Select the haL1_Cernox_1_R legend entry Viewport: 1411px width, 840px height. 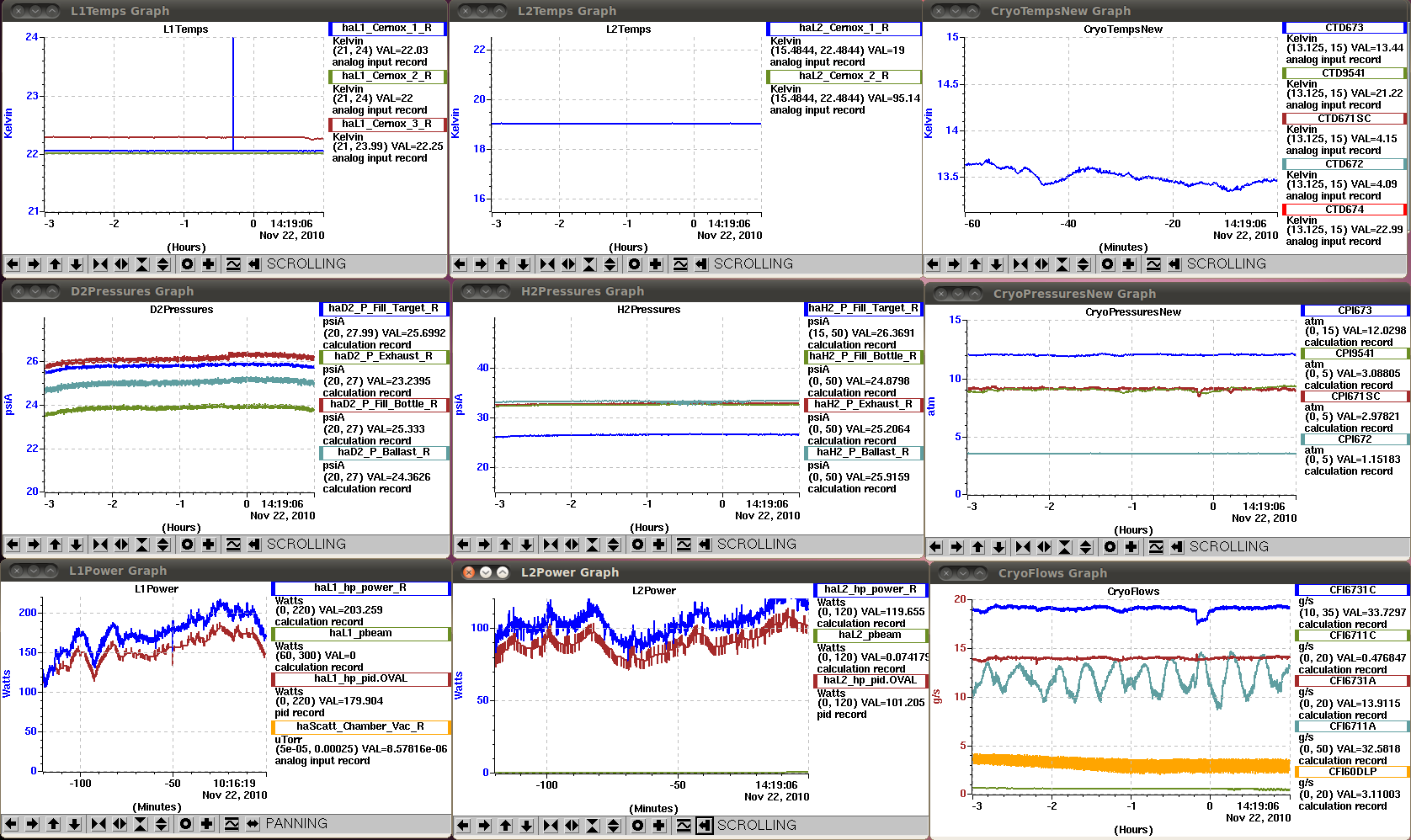[387, 29]
